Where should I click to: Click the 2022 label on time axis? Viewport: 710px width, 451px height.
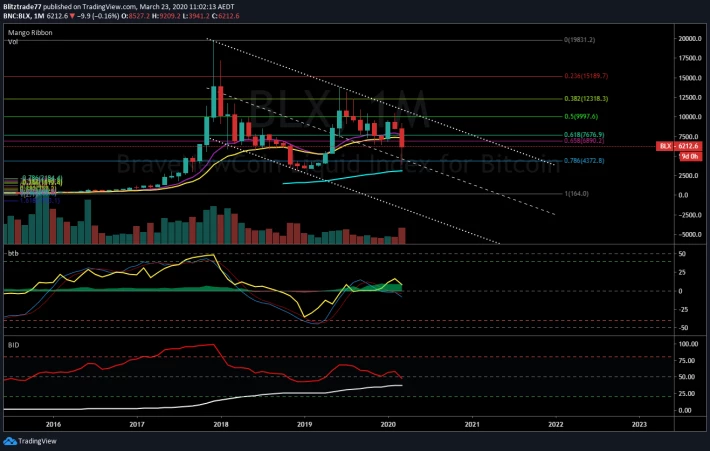[556, 424]
